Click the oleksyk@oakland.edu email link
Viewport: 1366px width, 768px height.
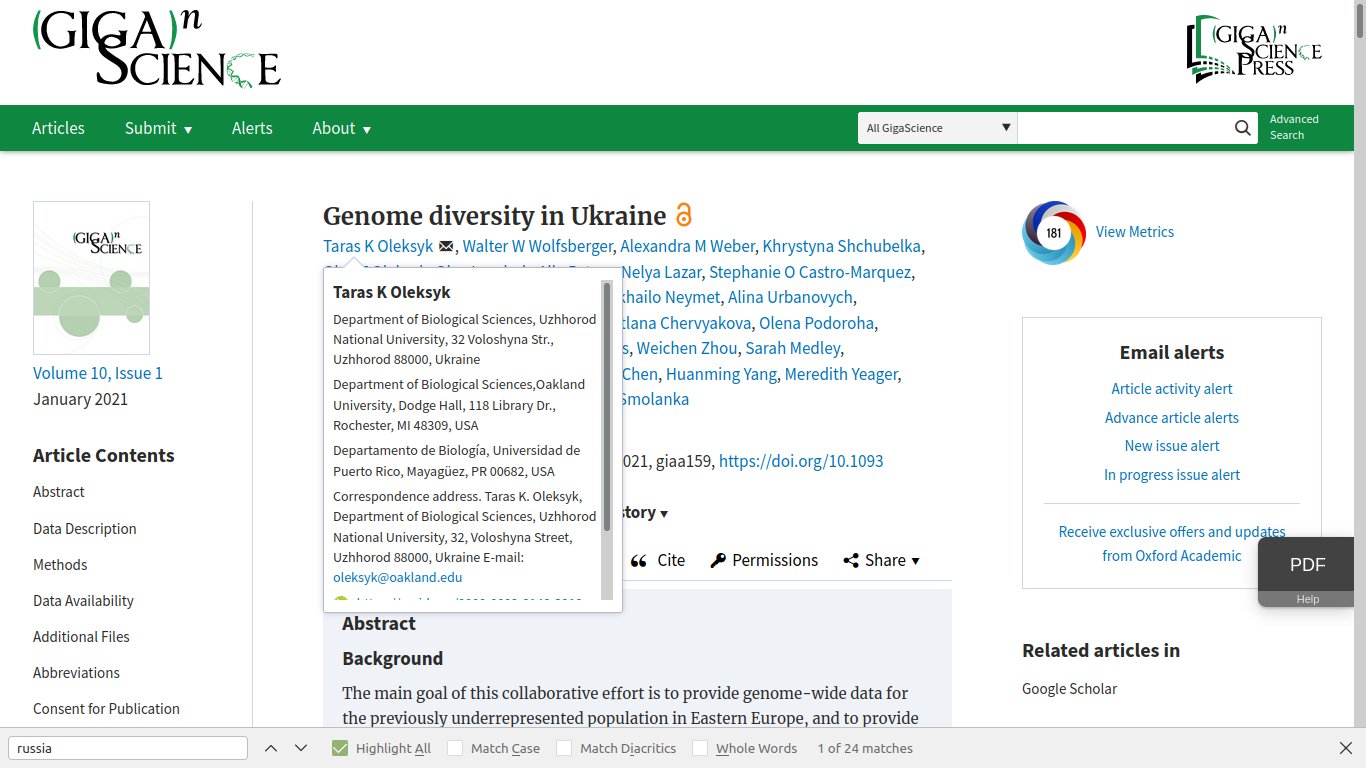(397, 578)
